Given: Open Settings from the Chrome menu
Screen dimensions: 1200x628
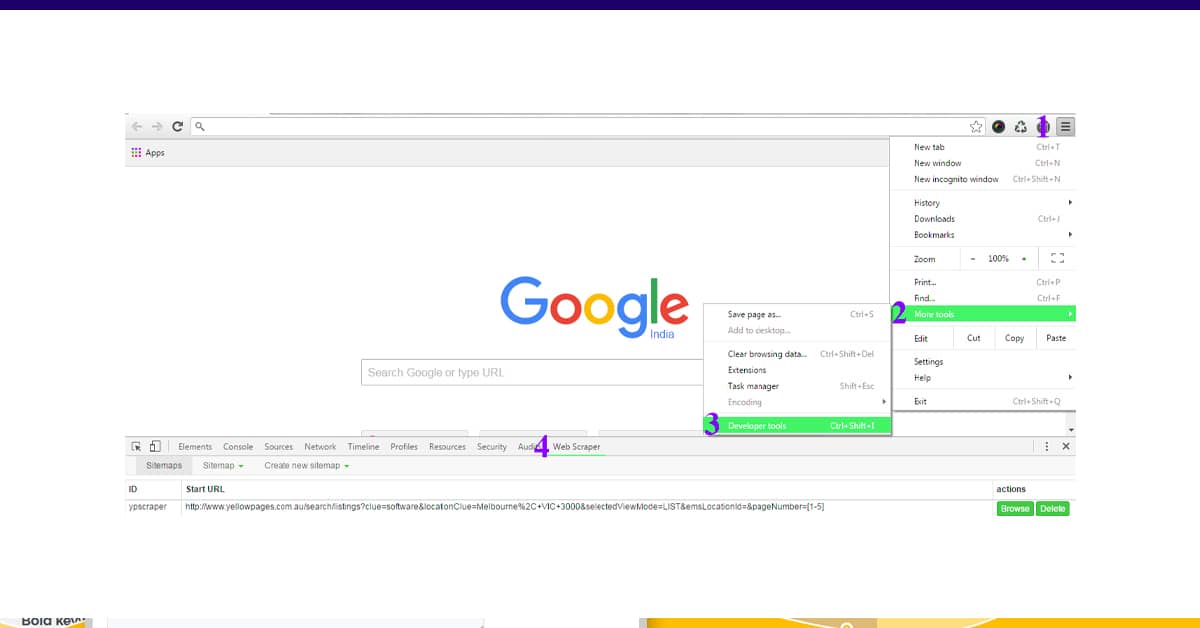Looking at the screenshot, I should pos(983,362).
